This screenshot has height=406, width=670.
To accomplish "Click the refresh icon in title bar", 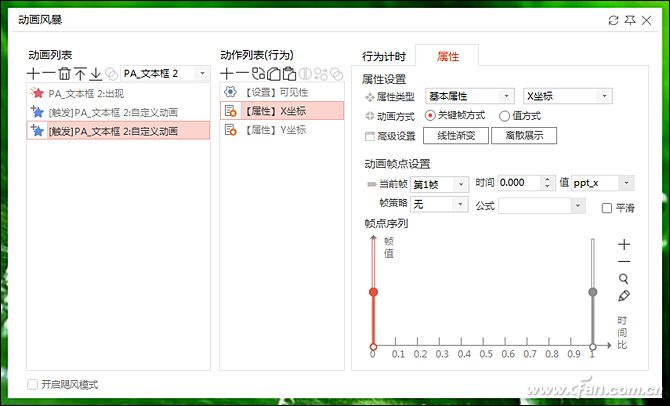I will 613,20.
